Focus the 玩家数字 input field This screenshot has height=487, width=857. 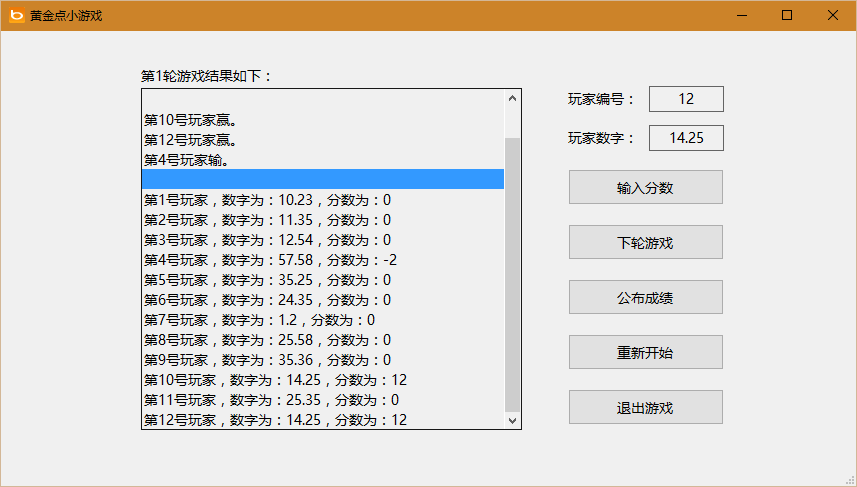point(686,138)
